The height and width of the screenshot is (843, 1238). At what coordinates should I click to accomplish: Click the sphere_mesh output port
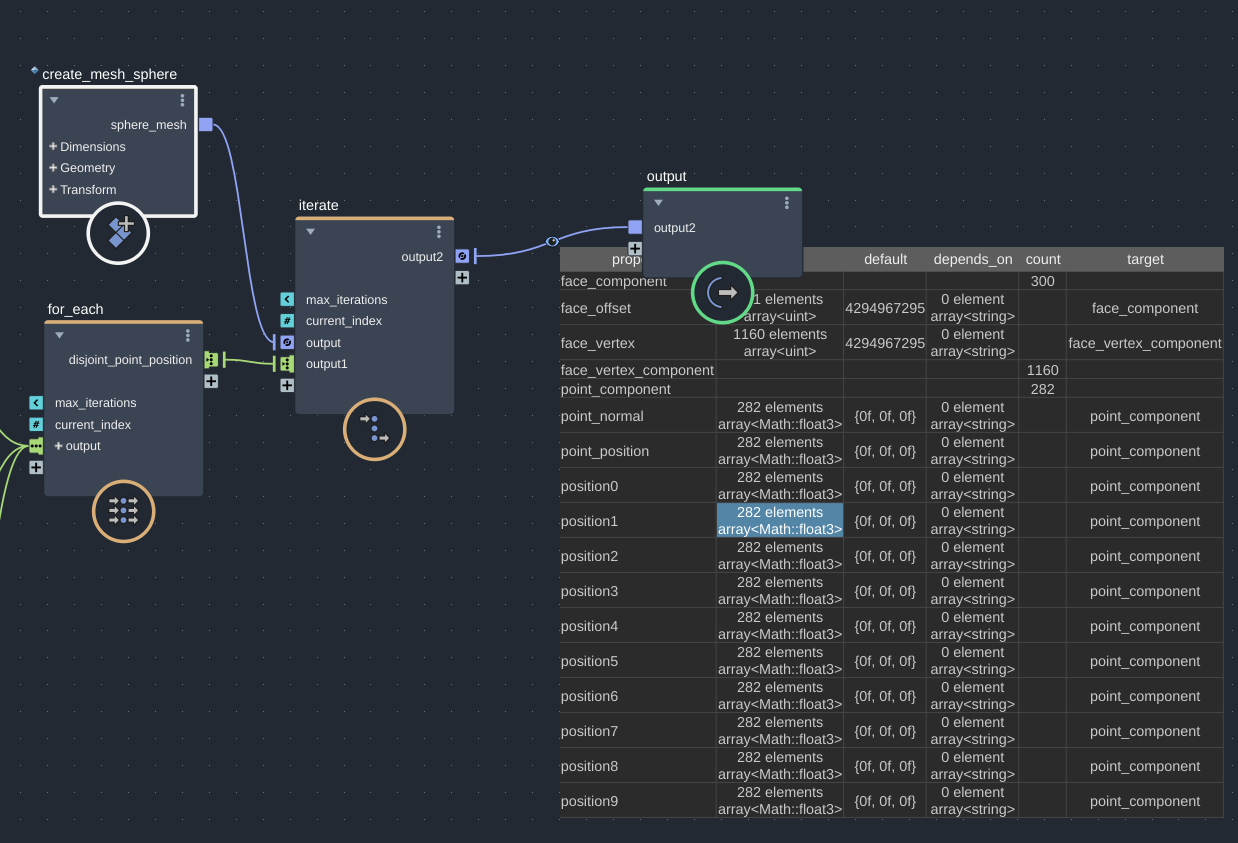206,124
